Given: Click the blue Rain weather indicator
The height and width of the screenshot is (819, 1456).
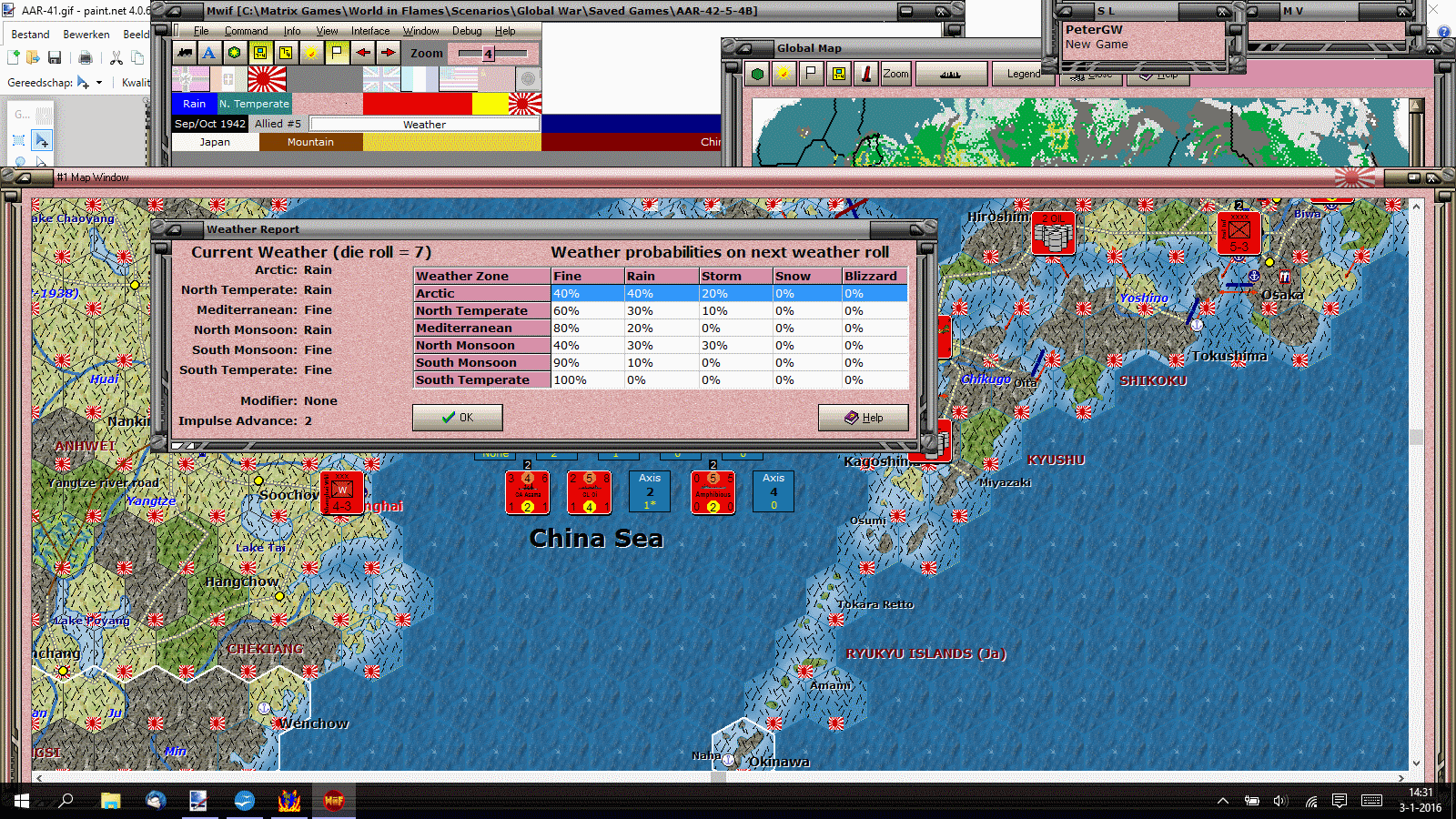Looking at the screenshot, I should coord(195,104).
